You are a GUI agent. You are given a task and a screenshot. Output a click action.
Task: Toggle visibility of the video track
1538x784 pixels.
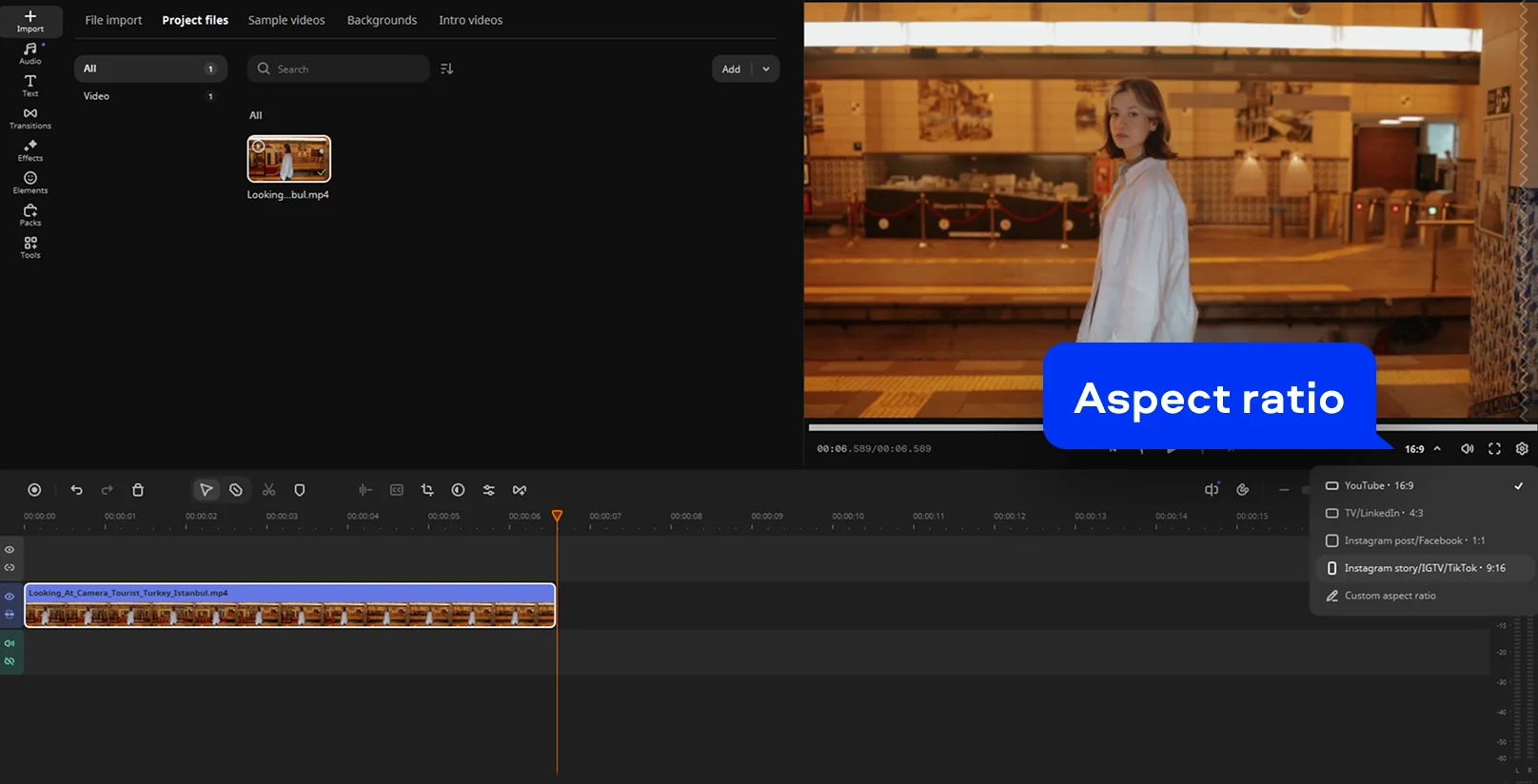[x=10, y=597]
